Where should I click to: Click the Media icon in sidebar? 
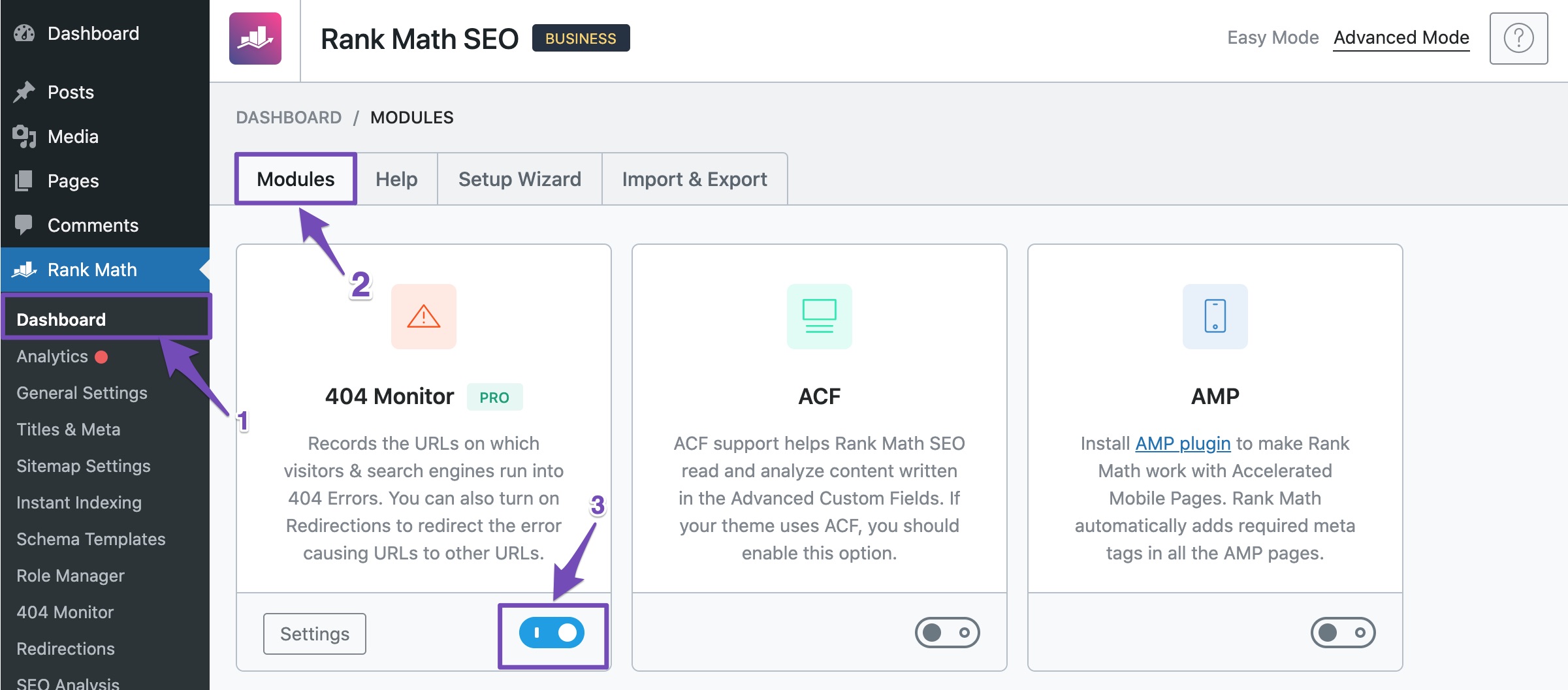click(25, 136)
